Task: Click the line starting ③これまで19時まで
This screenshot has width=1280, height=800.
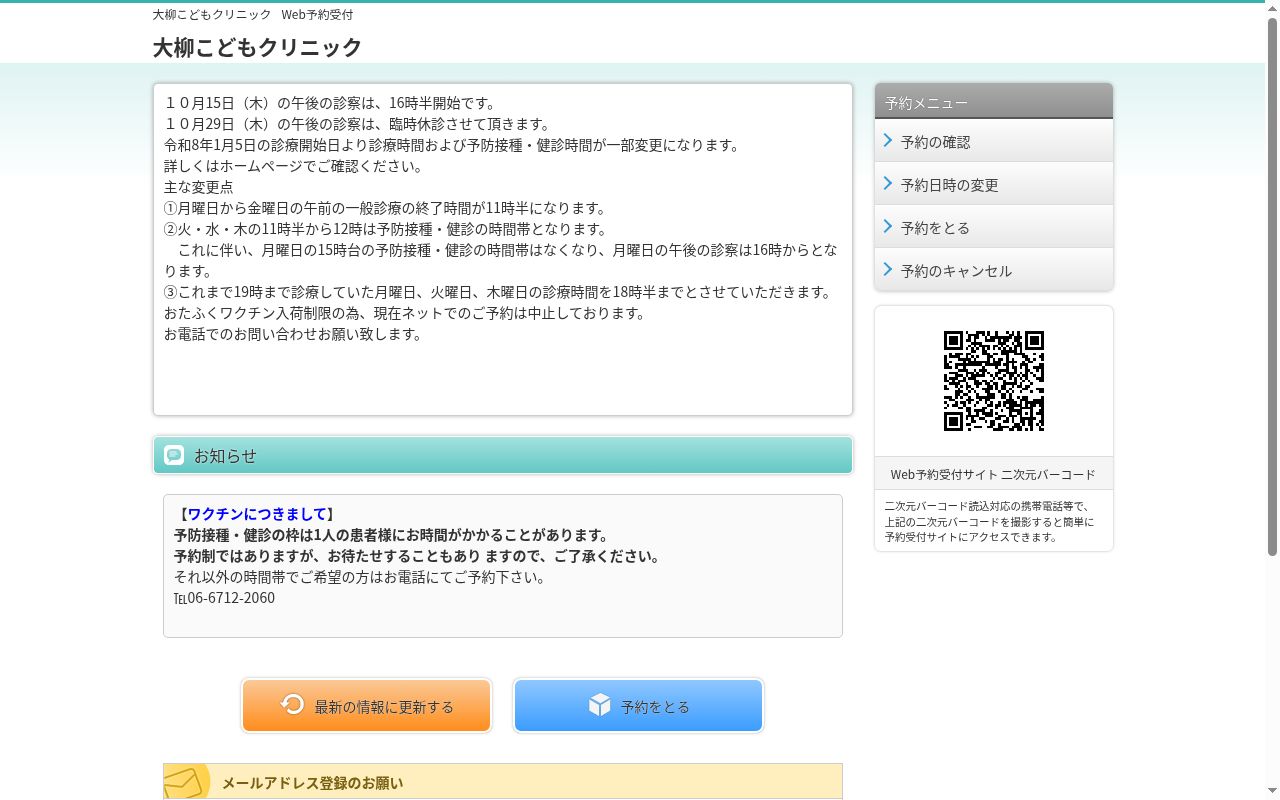Action: pos(499,292)
